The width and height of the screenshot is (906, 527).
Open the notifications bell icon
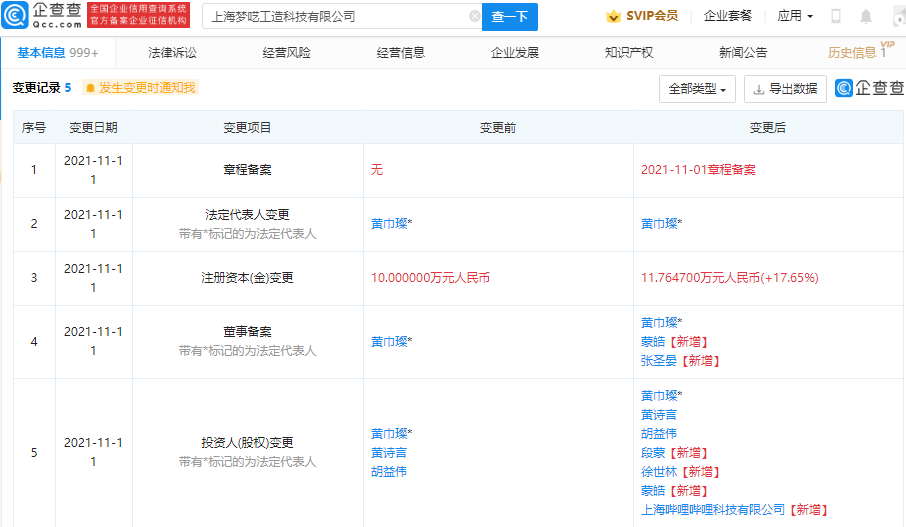pos(866,16)
